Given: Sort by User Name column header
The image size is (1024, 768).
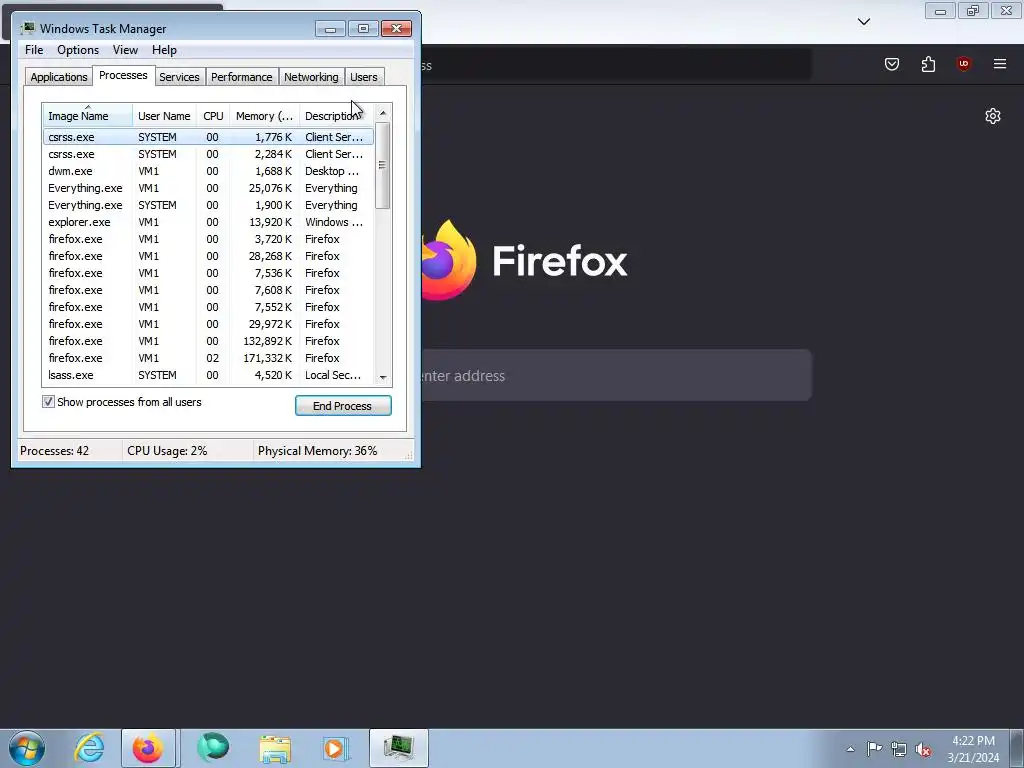Looking at the screenshot, I should tap(165, 116).
